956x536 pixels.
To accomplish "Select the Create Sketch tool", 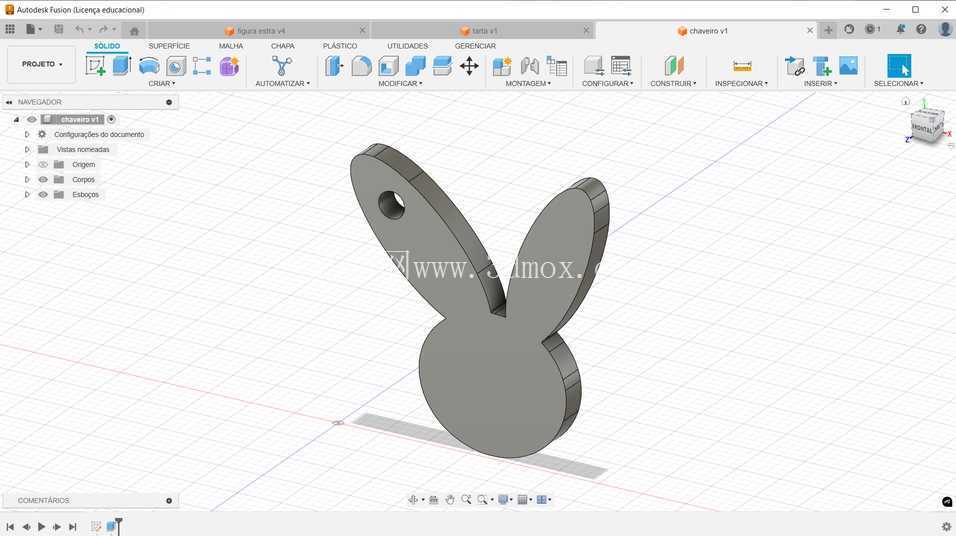I will pyautogui.click(x=95, y=66).
